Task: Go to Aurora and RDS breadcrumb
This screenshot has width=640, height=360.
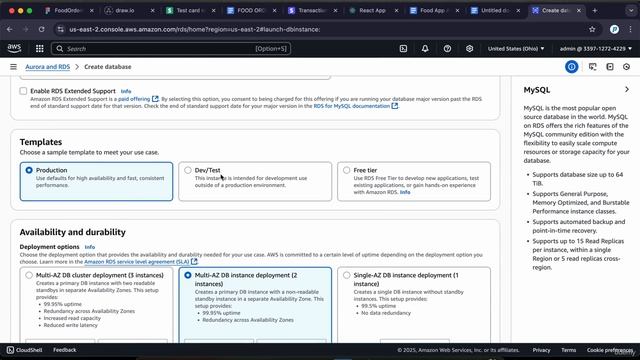Action: point(47,67)
